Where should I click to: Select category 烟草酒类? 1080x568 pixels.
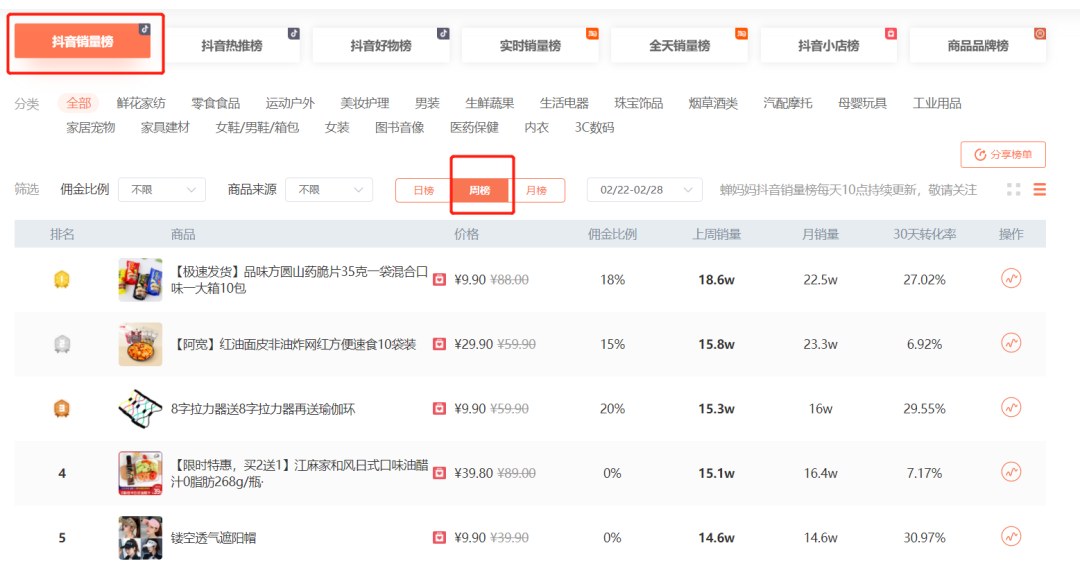(713, 103)
